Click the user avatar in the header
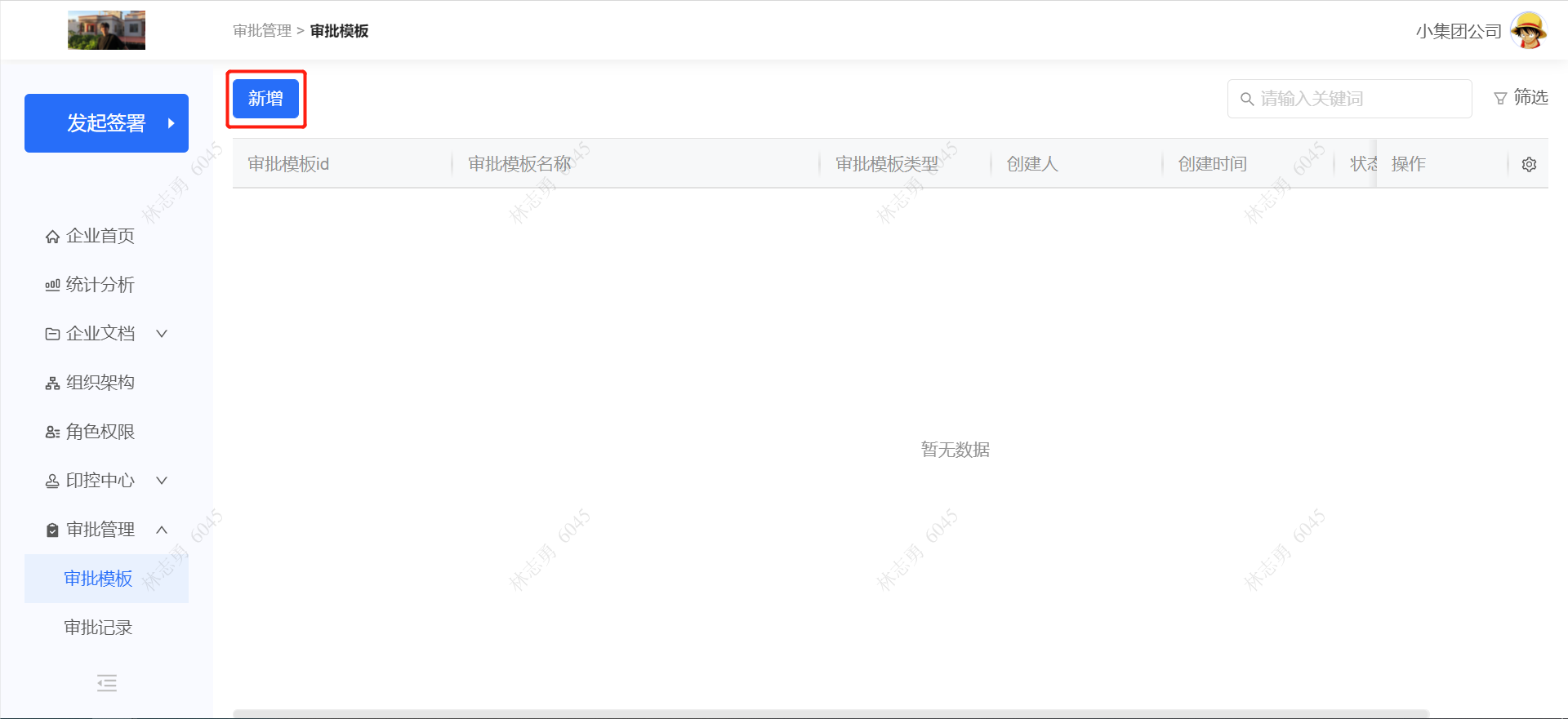1568x719 pixels. [1528, 30]
